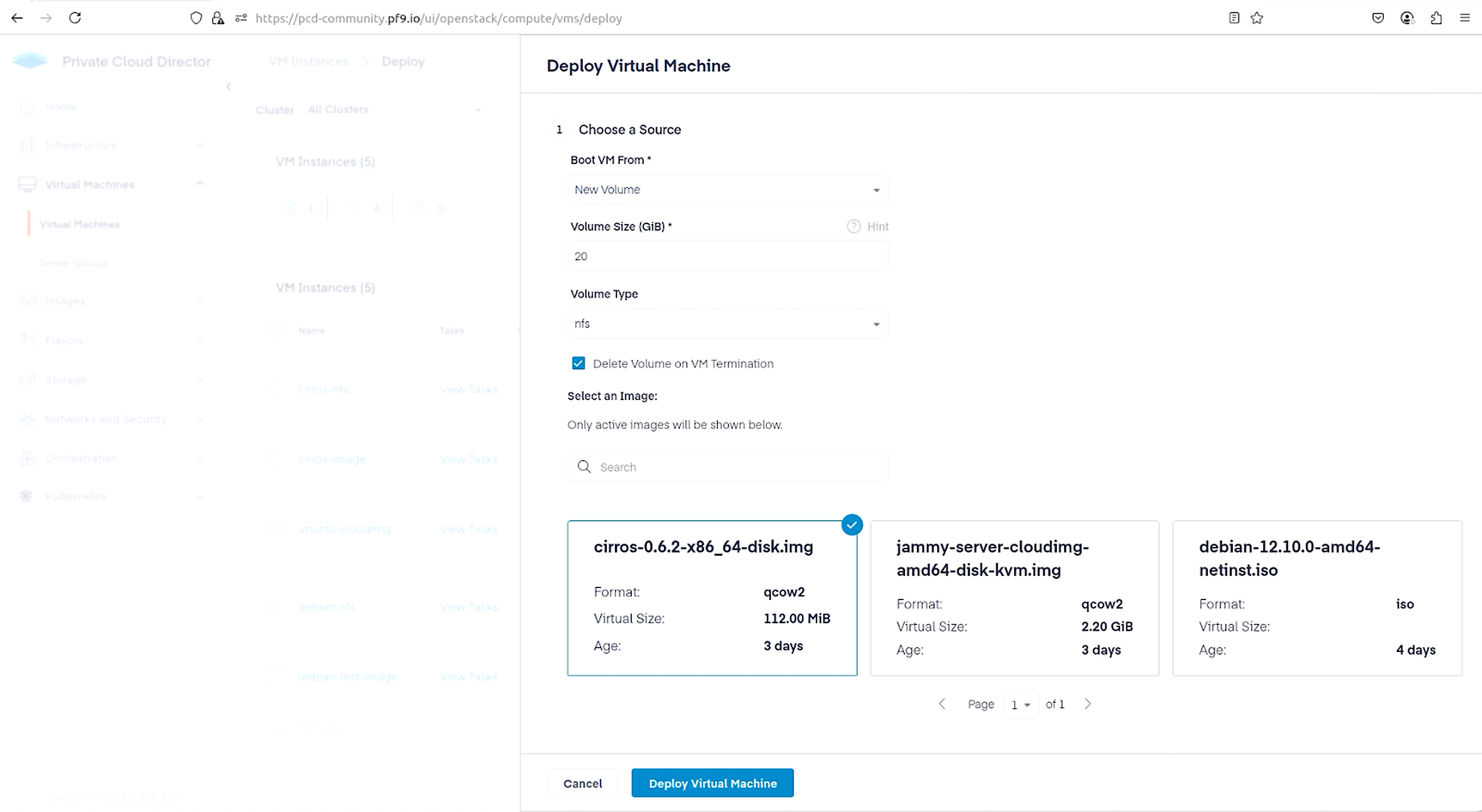Open the page number dropdown
This screenshot has height=812, width=1482.
coord(1021,705)
